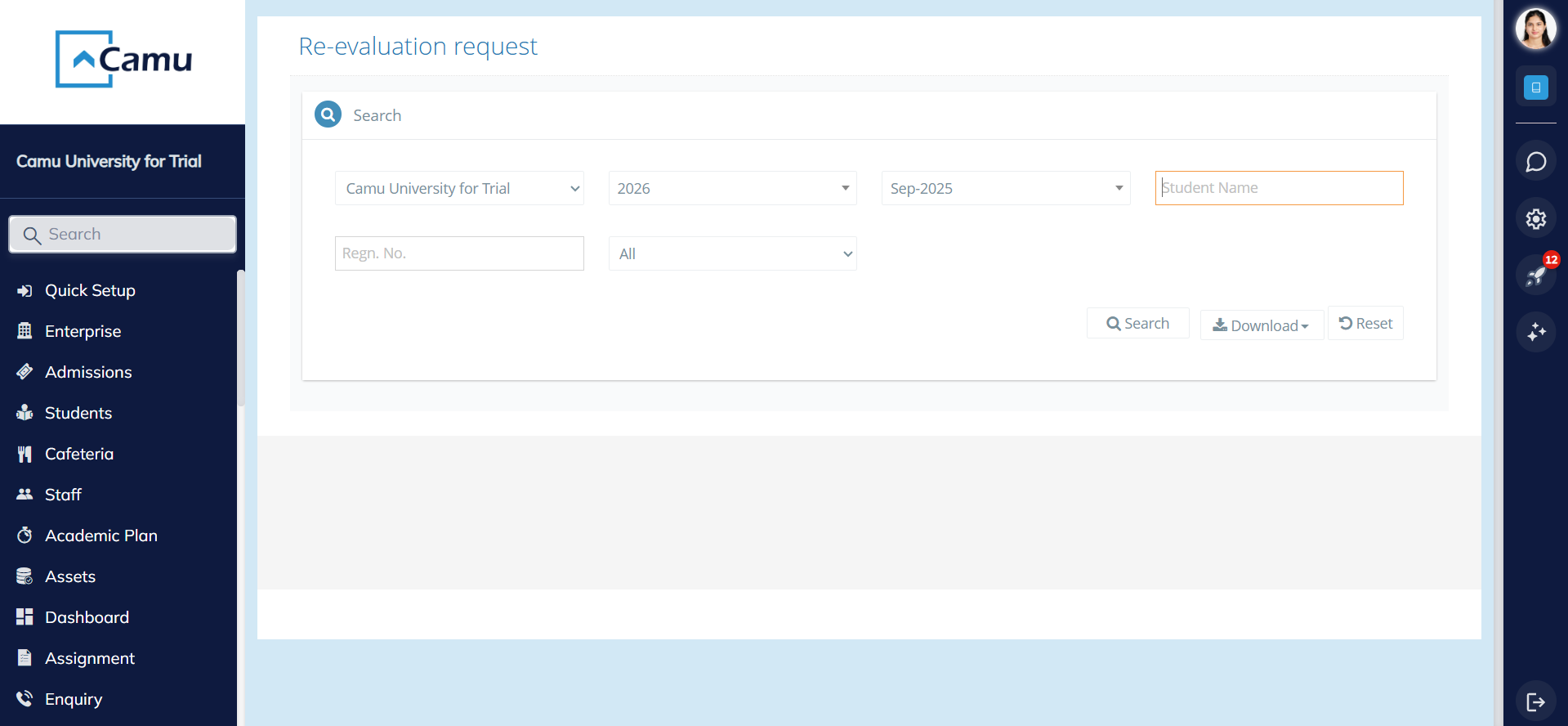The image size is (1568, 726).
Task: Open the user profile avatar
Action: click(1535, 29)
